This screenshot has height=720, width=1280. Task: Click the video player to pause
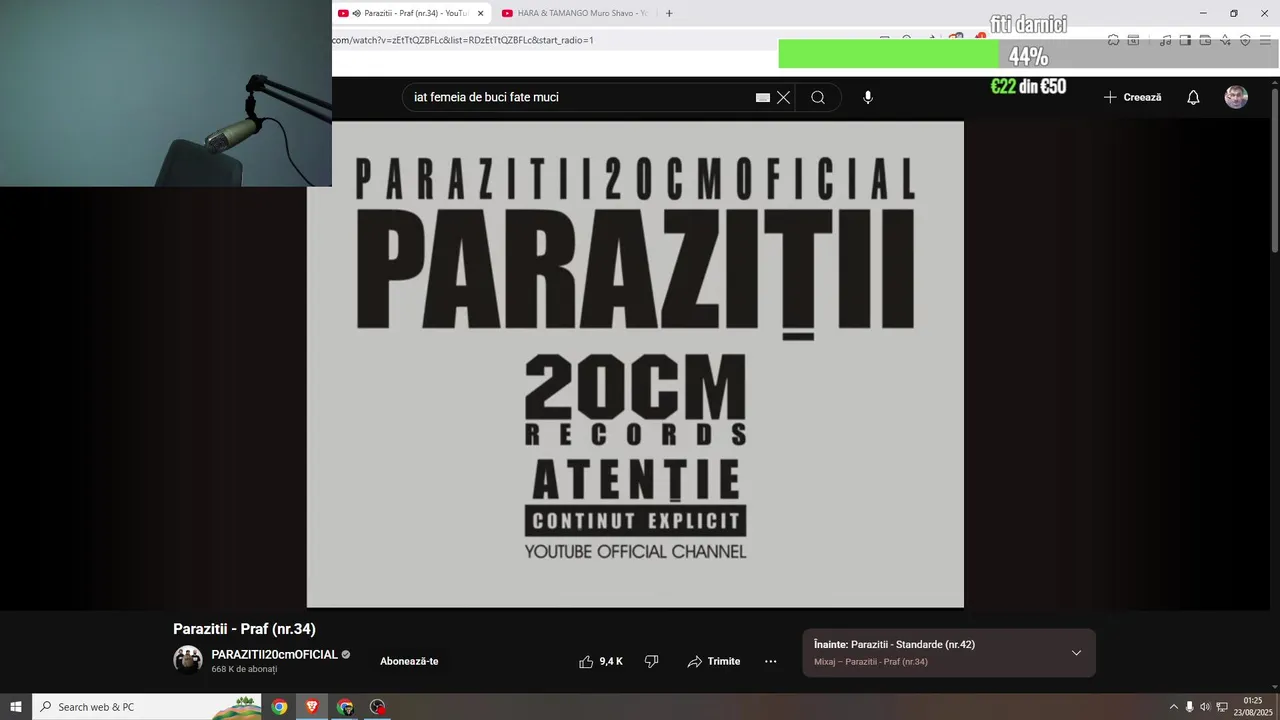coord(635,364)
